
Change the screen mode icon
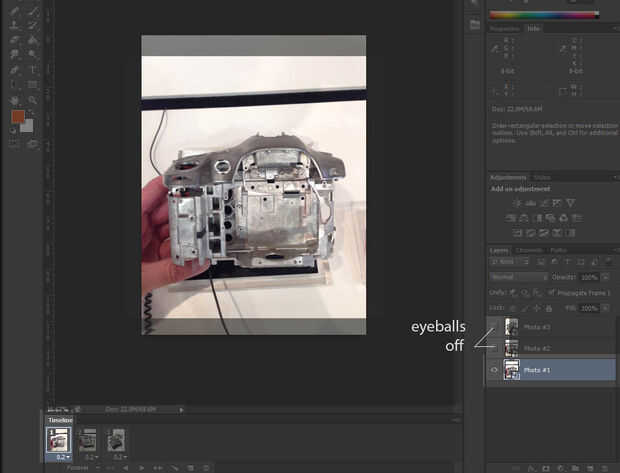pos(33,144)
